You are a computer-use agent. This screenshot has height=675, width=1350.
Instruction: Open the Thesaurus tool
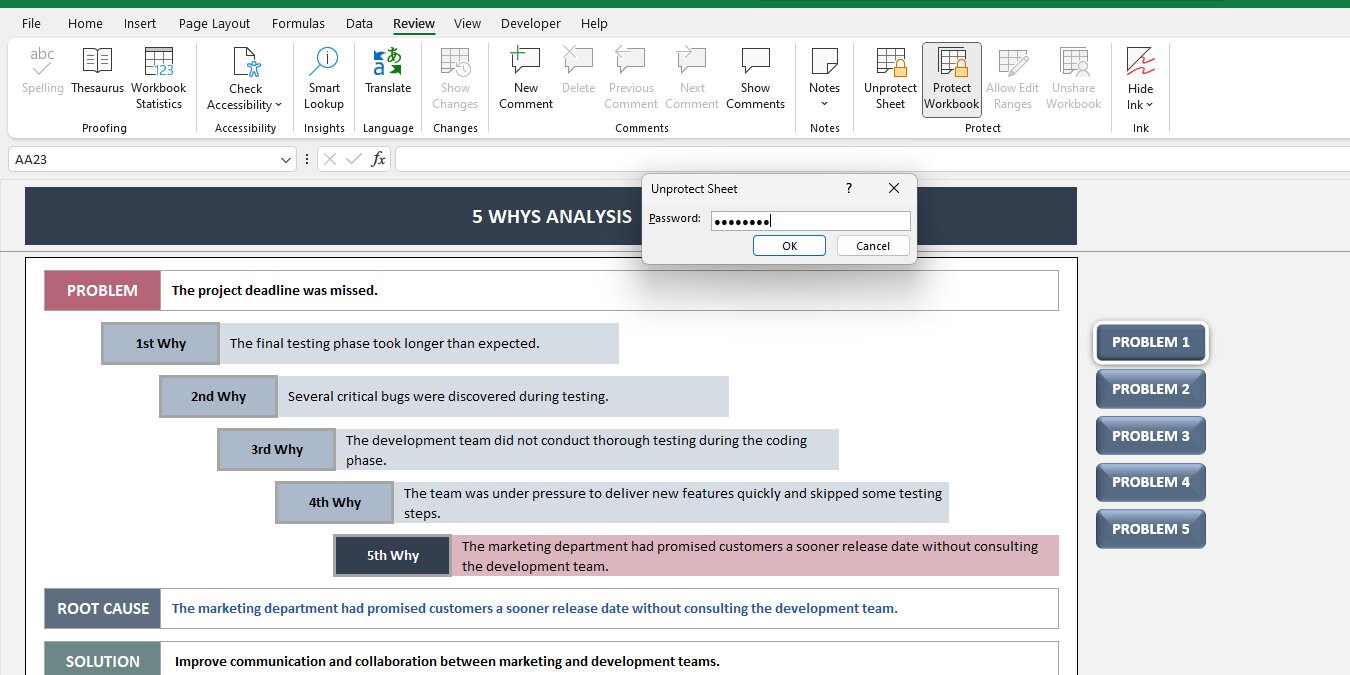point(97,71)
